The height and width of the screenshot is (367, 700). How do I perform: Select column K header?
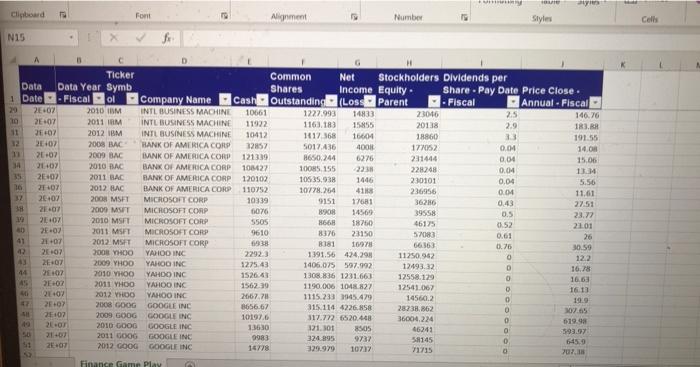tap(623, 65)
